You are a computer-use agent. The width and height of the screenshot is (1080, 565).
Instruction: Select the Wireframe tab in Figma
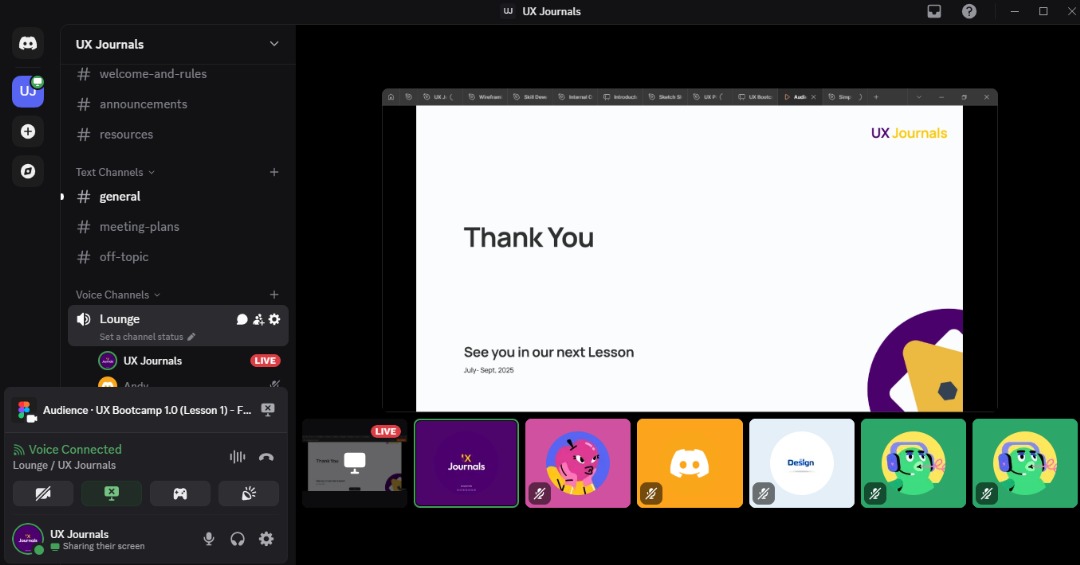[485, 97]
